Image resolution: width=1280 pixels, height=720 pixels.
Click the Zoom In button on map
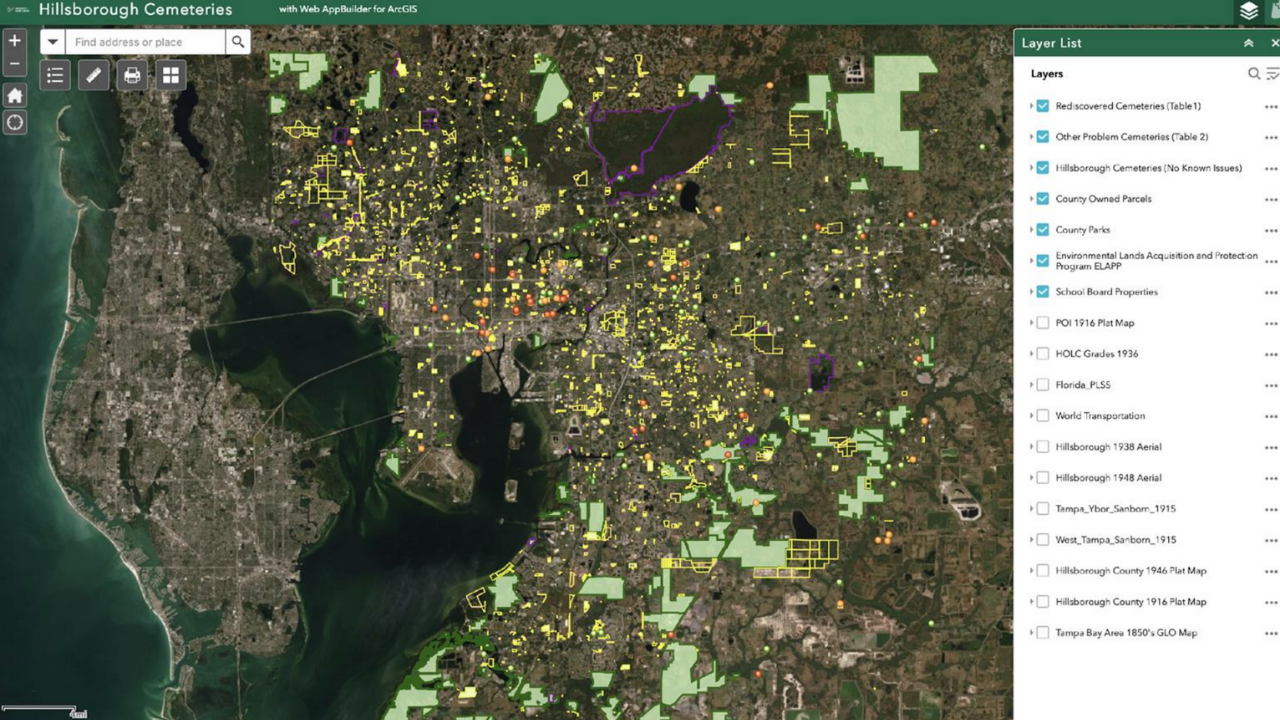14,42
